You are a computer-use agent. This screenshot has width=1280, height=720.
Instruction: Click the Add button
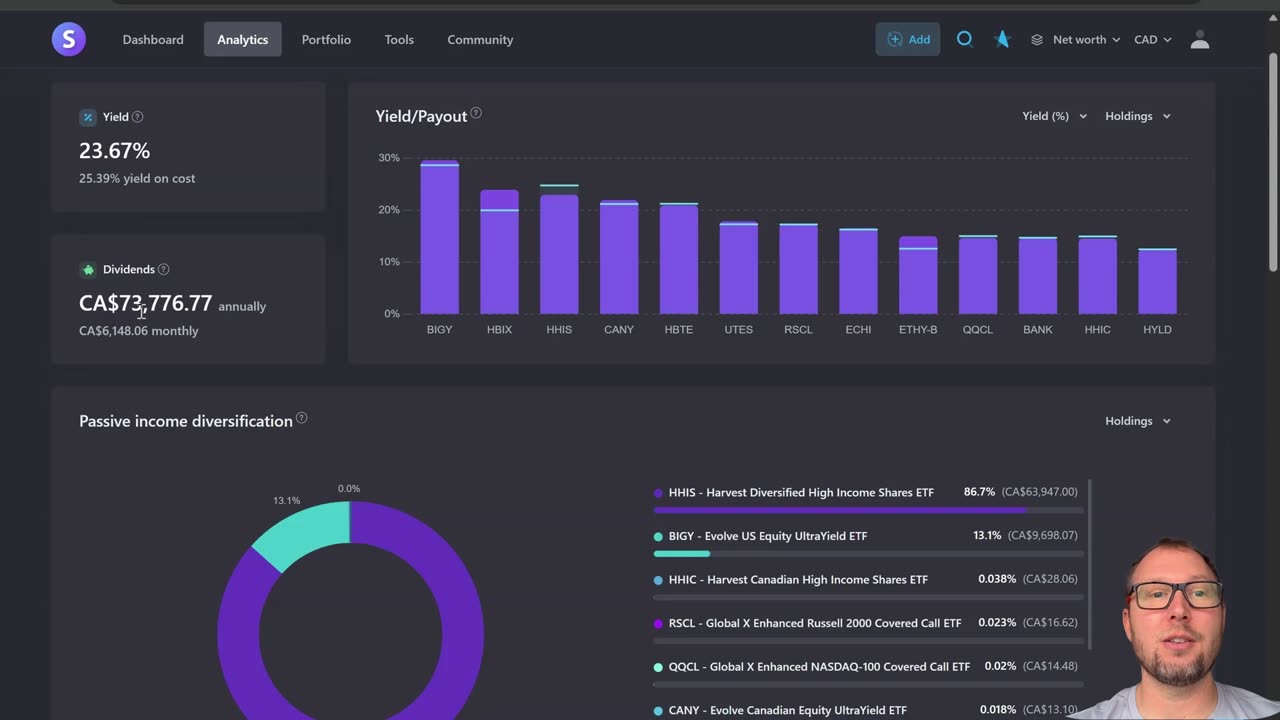pyautogui.click(x=908, y=39)
